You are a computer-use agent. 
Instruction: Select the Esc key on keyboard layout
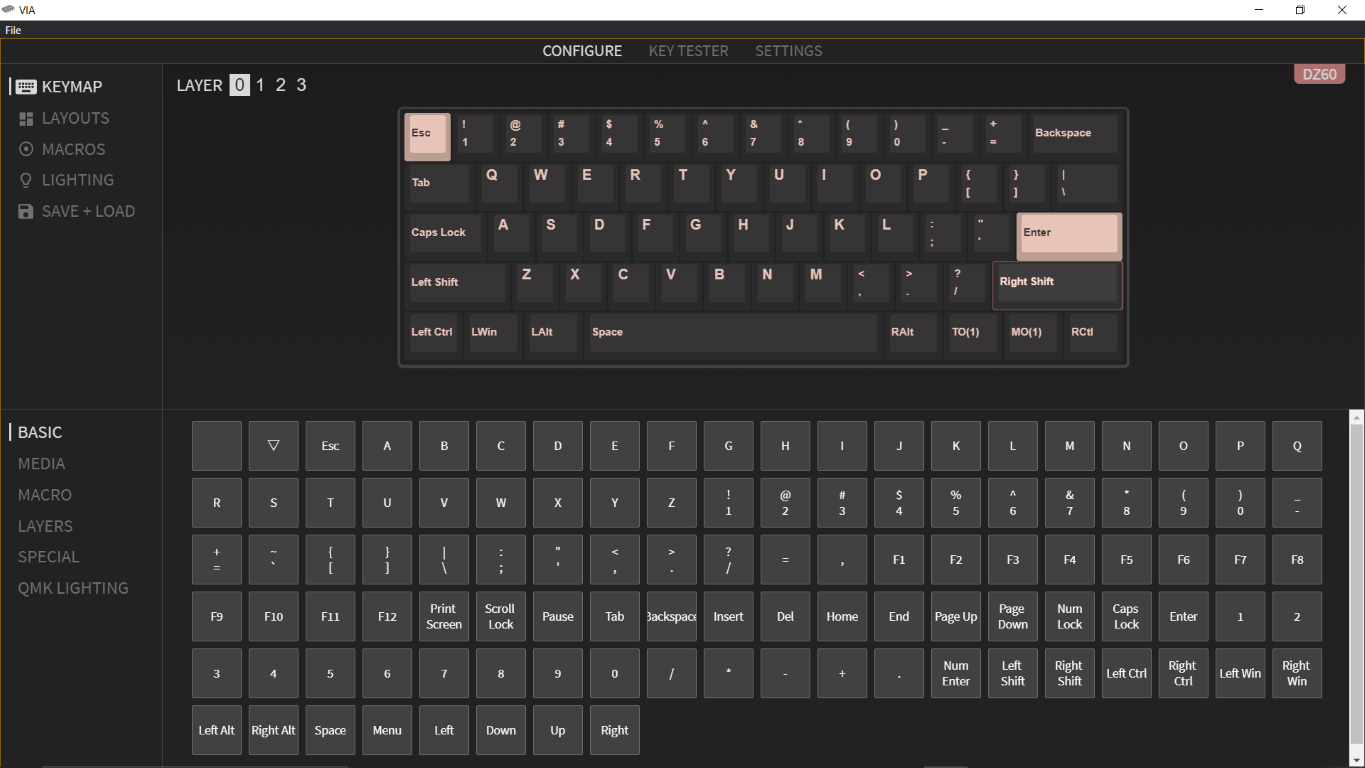point(427,136)
